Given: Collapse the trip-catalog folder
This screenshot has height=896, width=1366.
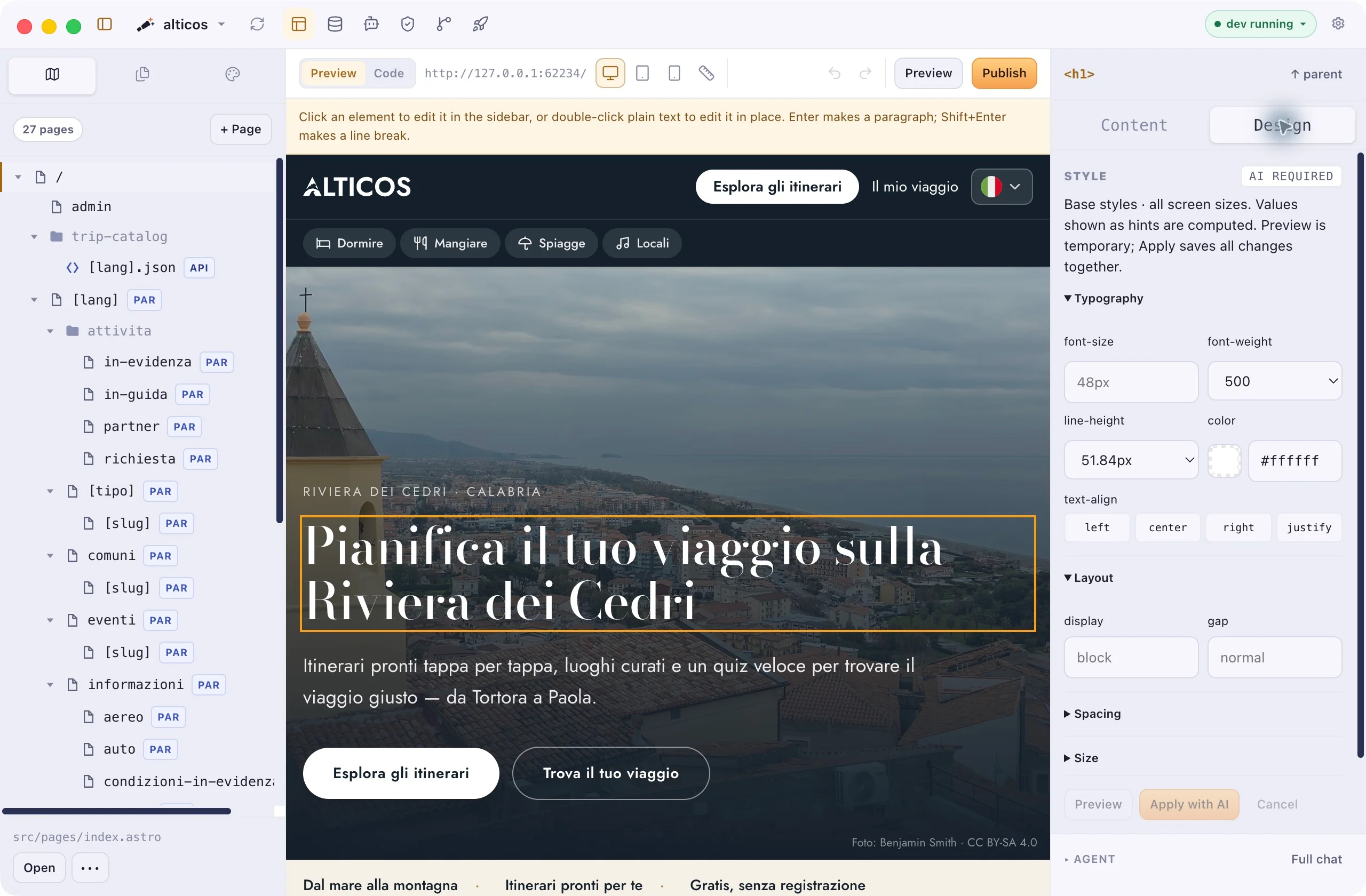Looking at the screenshot, I should click(35, 236).
